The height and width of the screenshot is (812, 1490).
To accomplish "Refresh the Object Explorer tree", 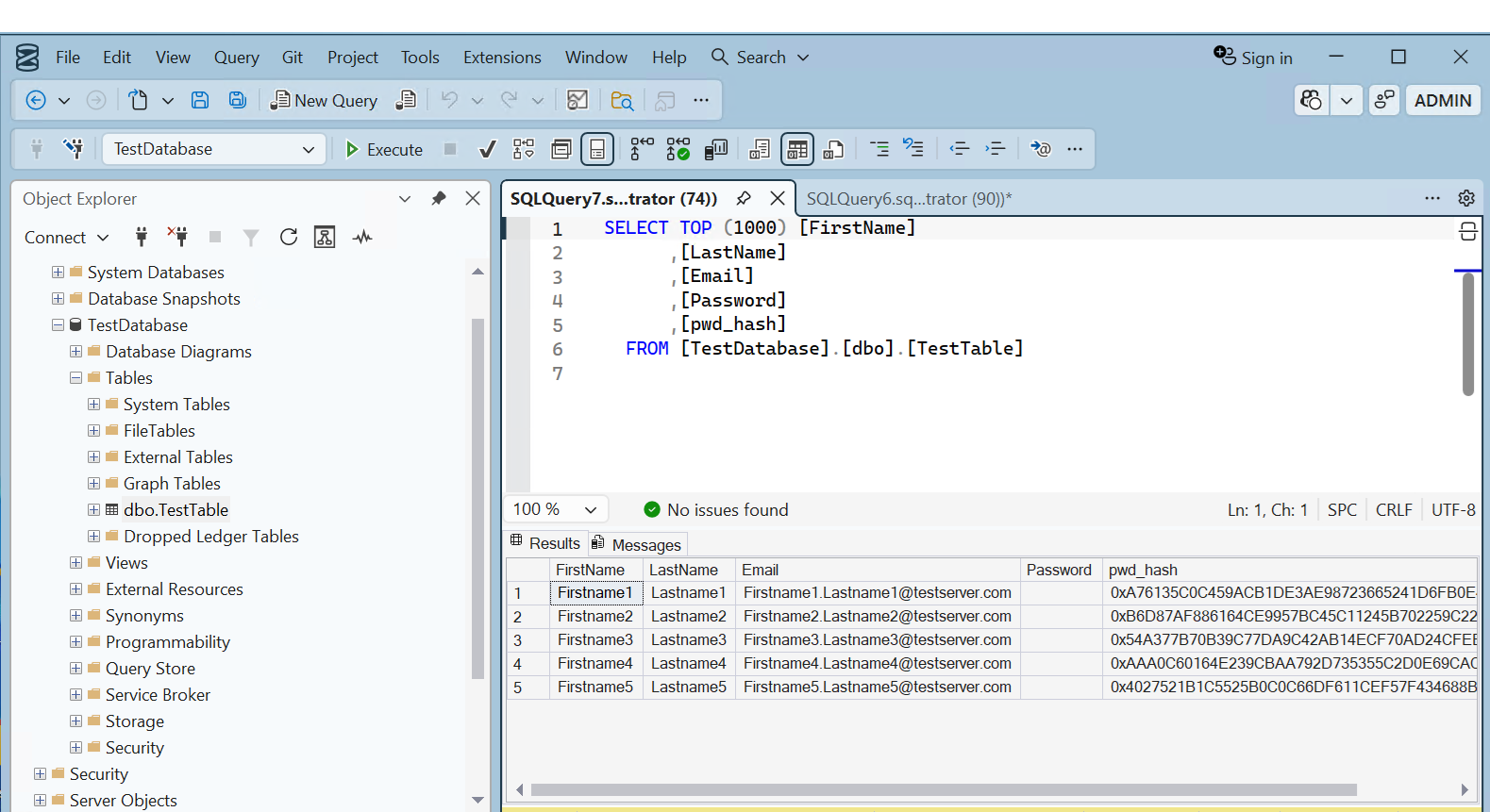I will [289, 237].
